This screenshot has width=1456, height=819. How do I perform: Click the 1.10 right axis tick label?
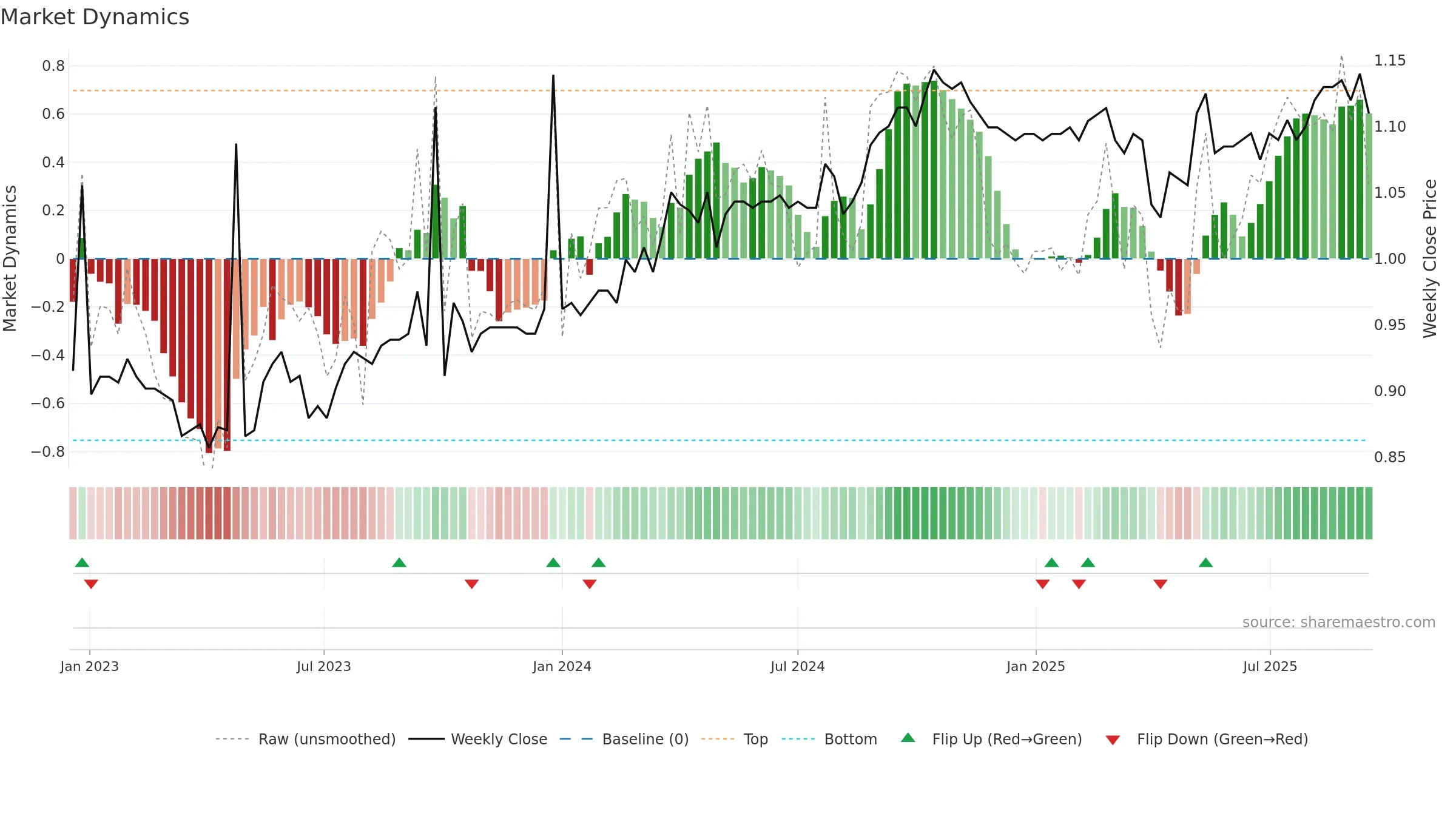pyautogui.click(x=1390, y=126)
